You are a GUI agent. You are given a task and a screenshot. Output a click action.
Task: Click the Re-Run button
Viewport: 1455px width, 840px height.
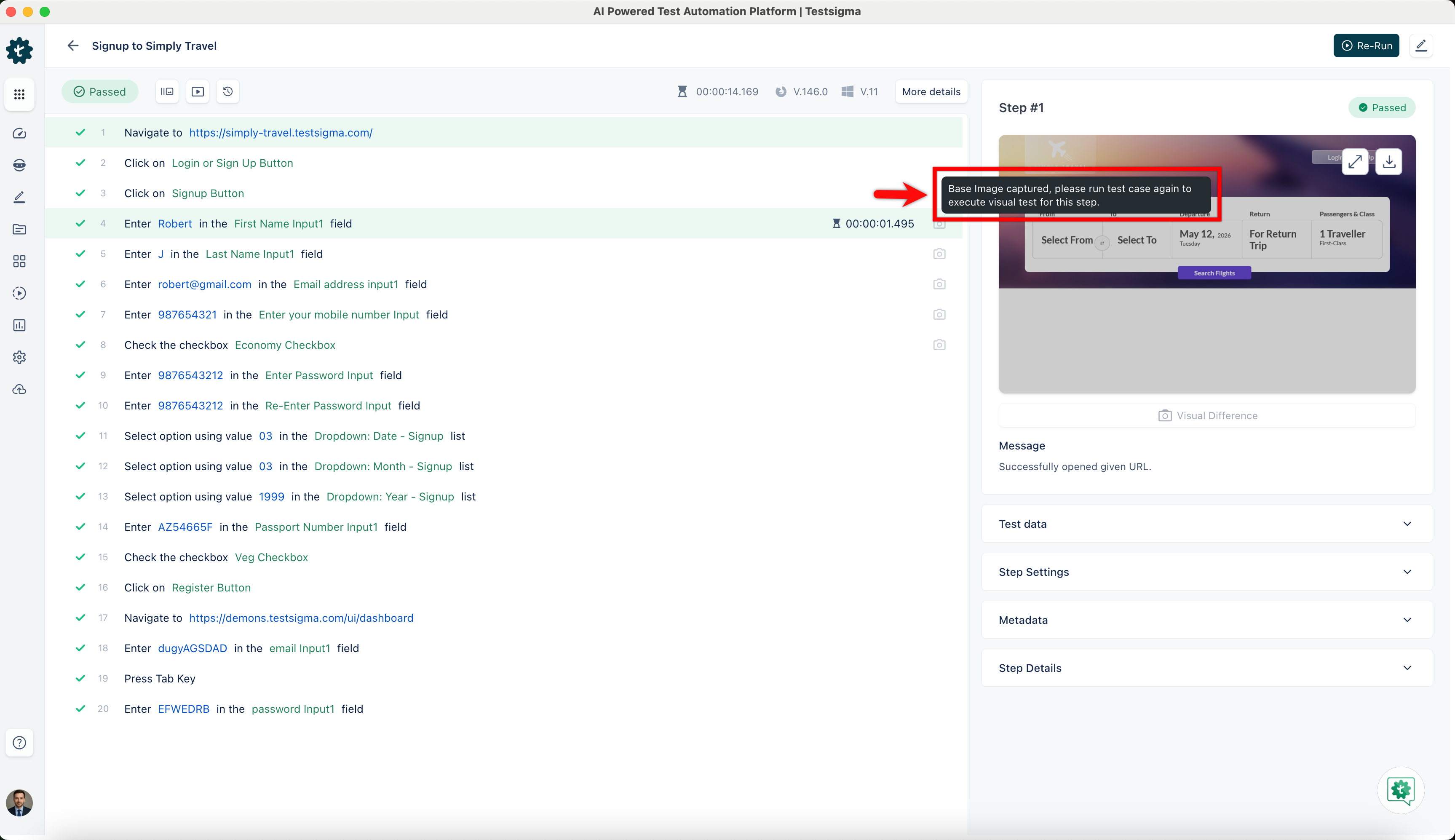(x=1366, y=45)
